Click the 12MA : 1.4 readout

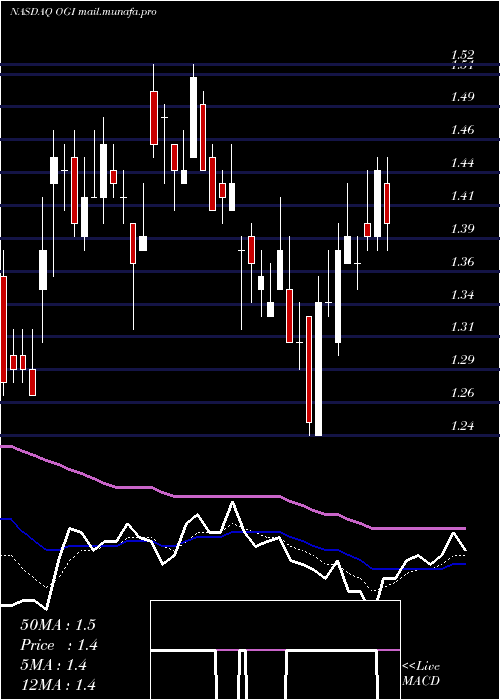pyautogui.click(x=58, y=684)
